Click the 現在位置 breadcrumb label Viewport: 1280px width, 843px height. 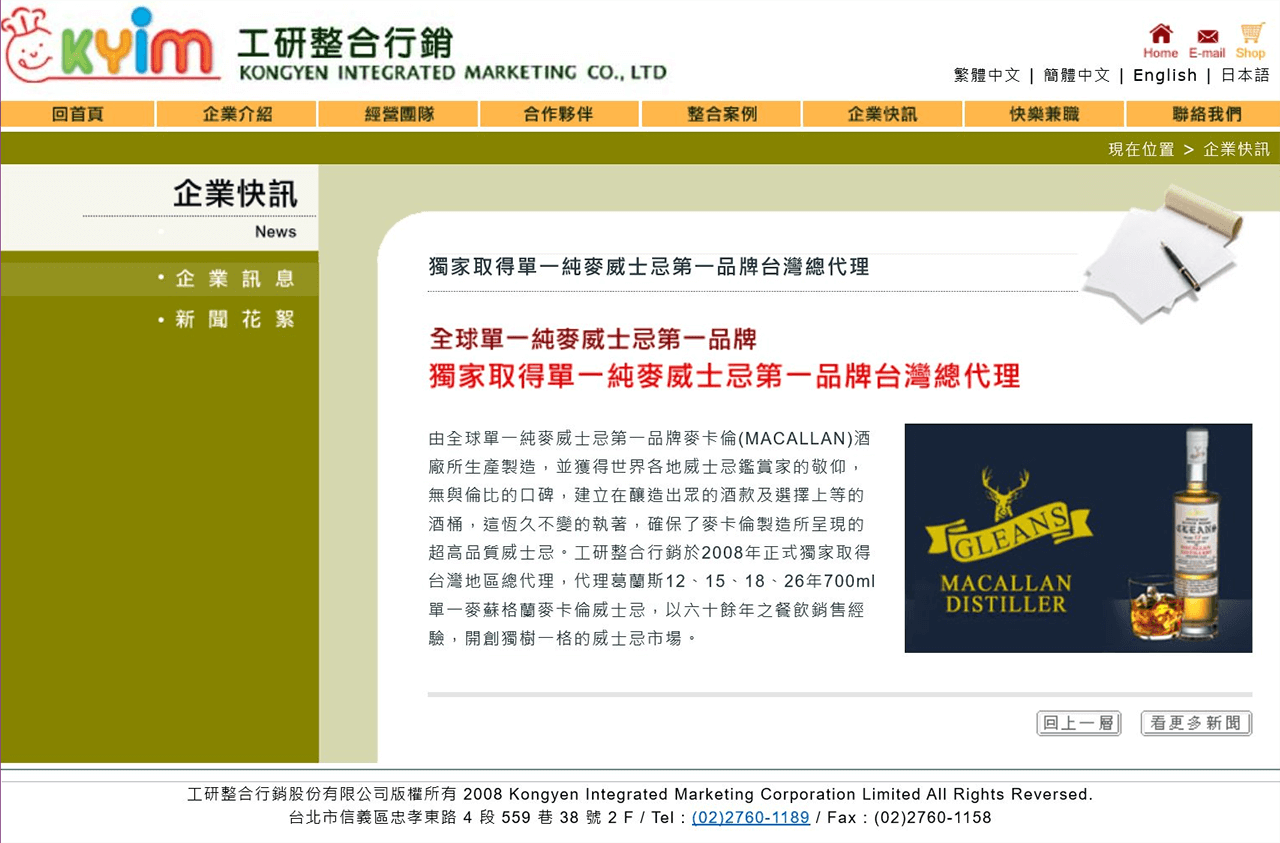click(1141, 149)
